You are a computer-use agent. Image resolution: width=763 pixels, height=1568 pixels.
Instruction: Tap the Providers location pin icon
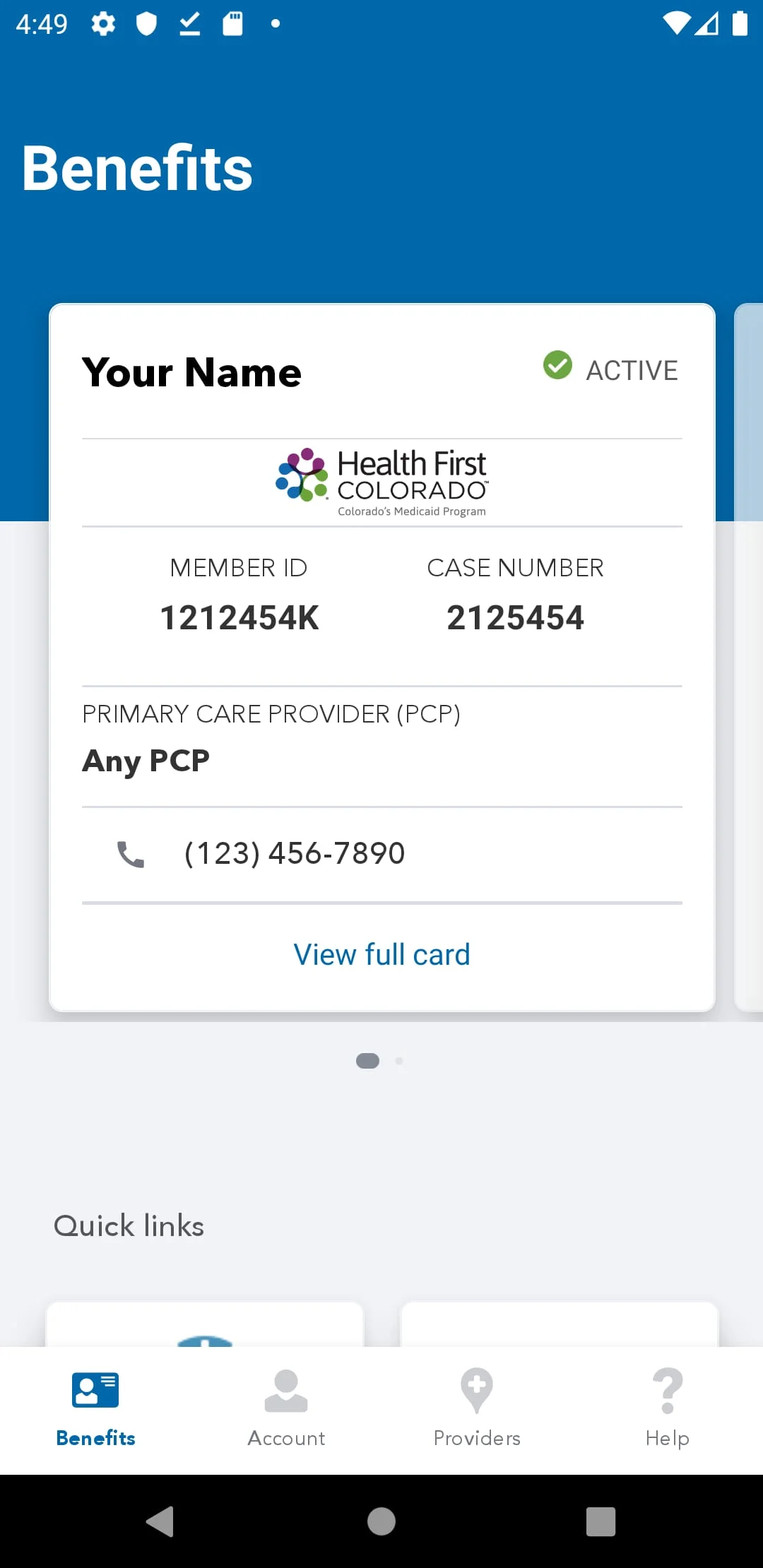[x=477, y=1388]
